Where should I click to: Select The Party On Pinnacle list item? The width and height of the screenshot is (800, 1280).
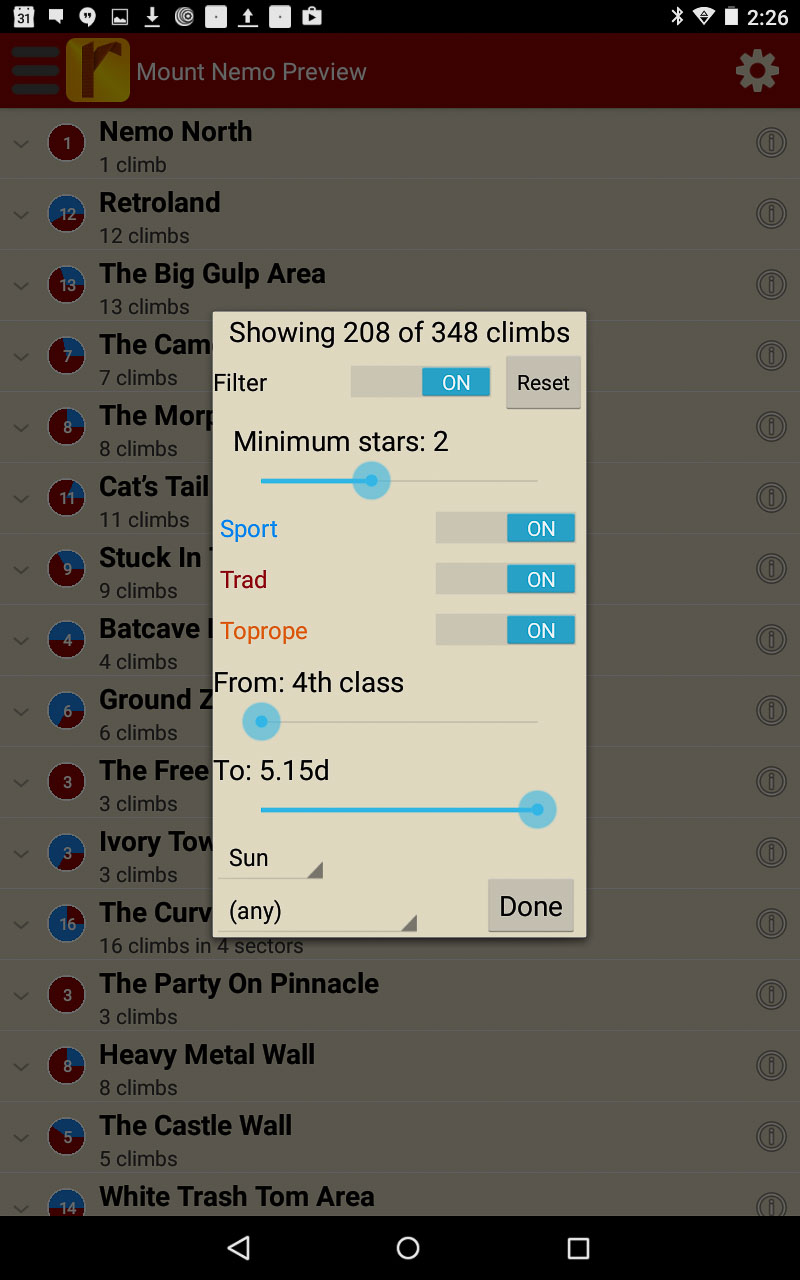tap(240, 996)
